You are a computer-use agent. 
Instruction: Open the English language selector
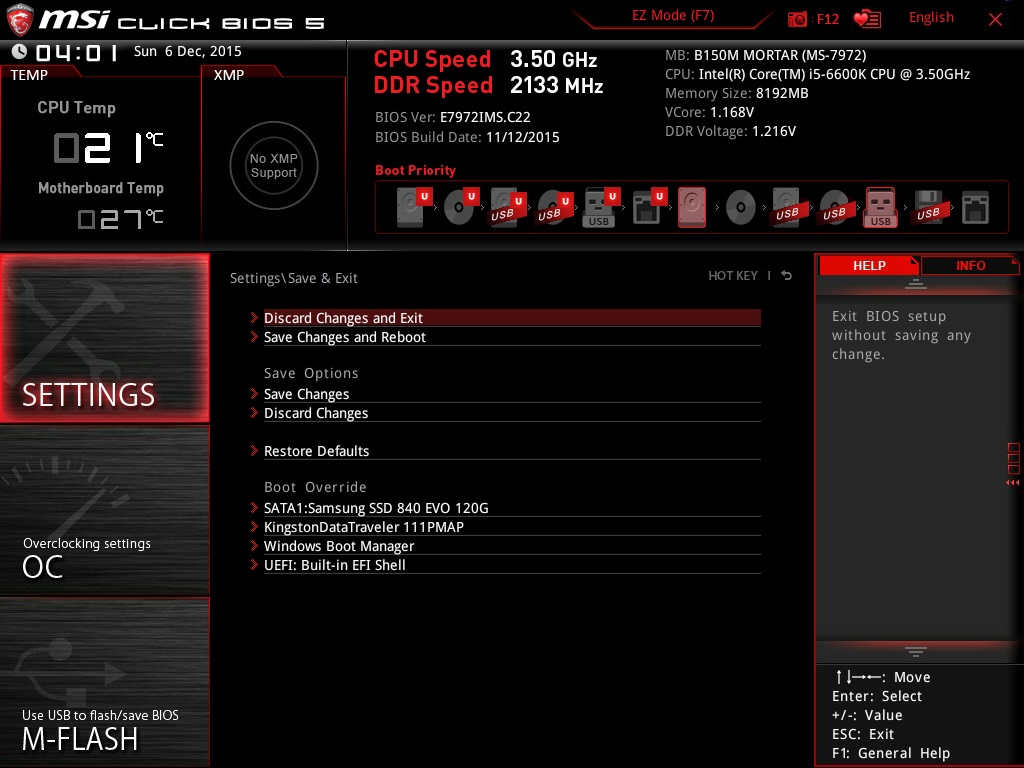tap(931, 18)
